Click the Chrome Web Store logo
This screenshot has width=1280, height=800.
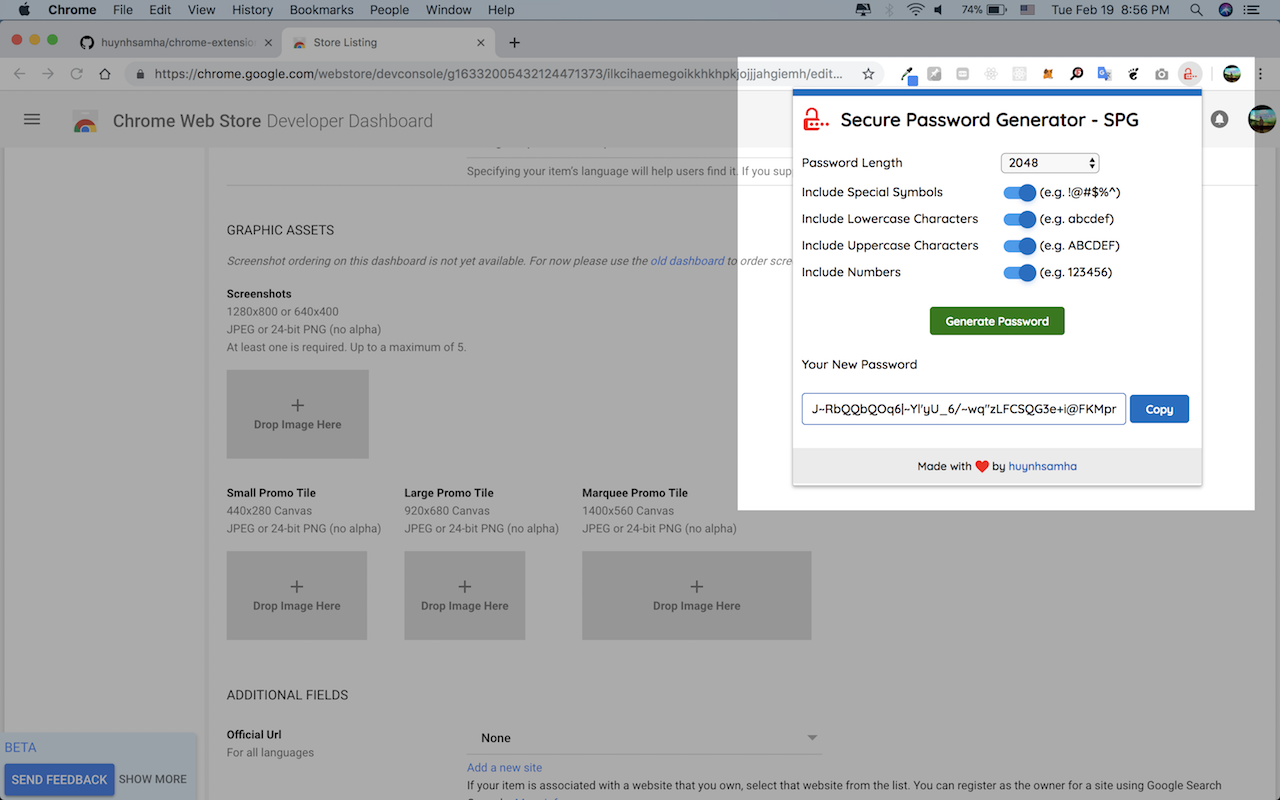(x=85, y=121)
